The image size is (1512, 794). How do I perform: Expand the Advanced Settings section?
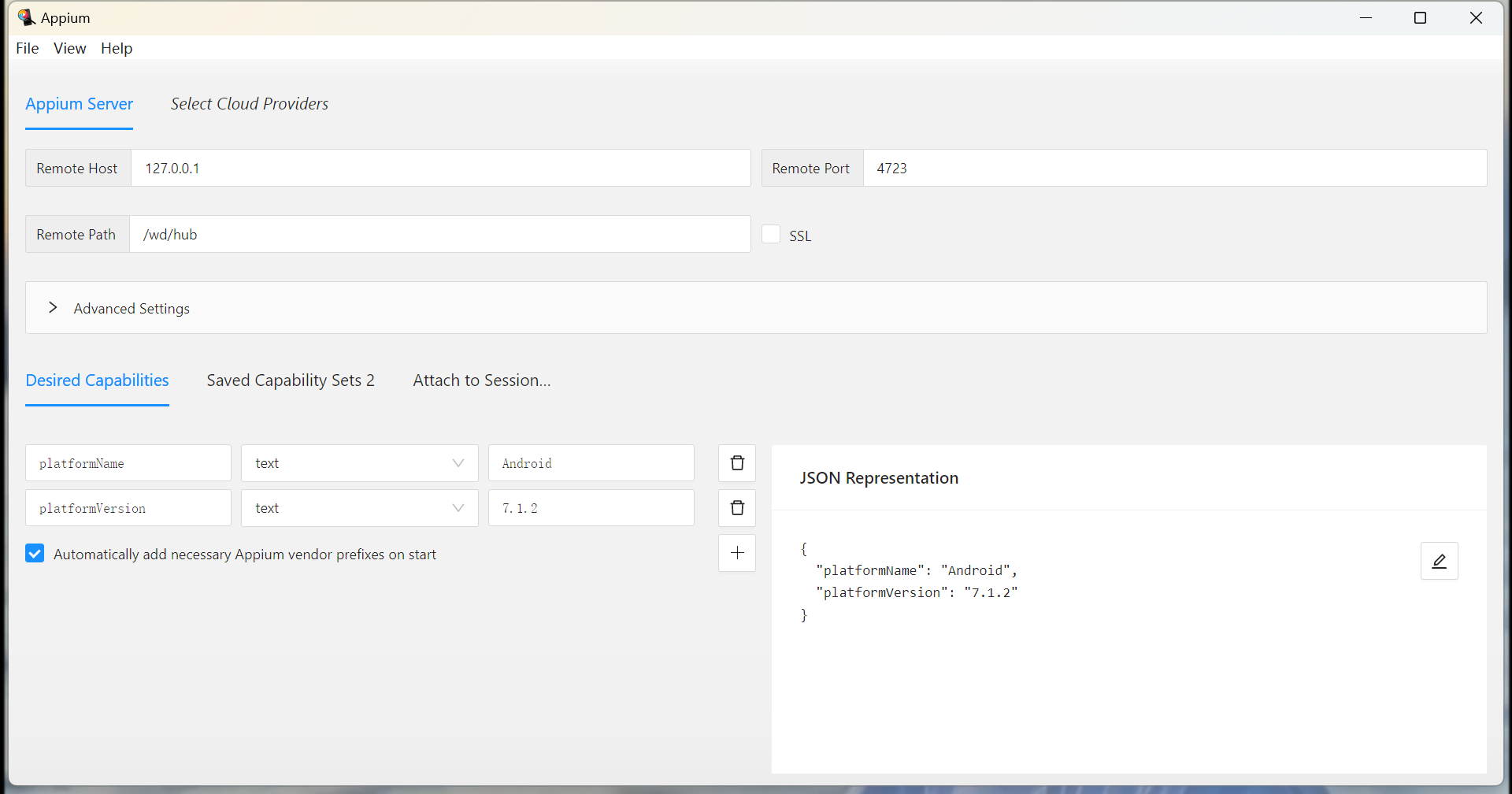click(756, 308)
